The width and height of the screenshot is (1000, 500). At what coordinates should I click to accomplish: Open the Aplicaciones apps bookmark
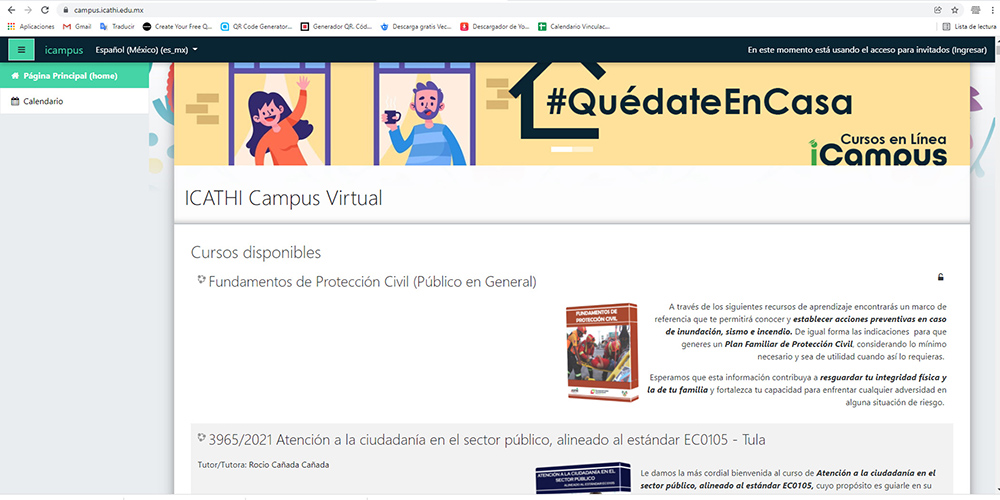coord(30,26)
